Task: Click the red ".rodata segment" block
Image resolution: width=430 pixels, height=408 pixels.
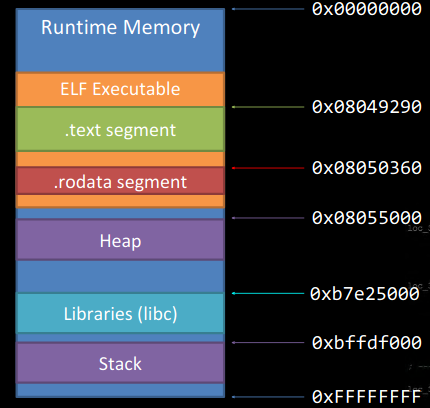Action: tap(120, 181)
